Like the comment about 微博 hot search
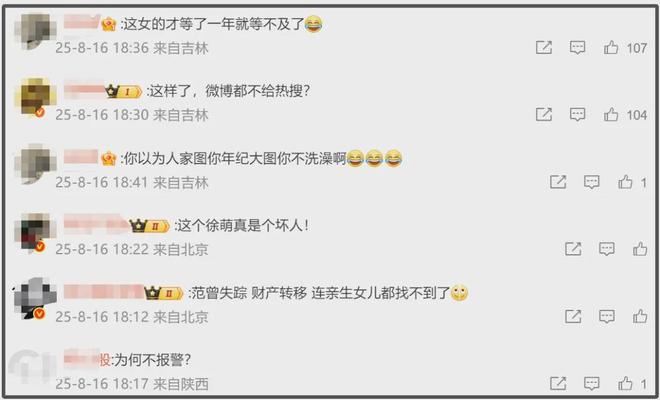This screenshot has height=400, width=660. (x=611, y=114)
